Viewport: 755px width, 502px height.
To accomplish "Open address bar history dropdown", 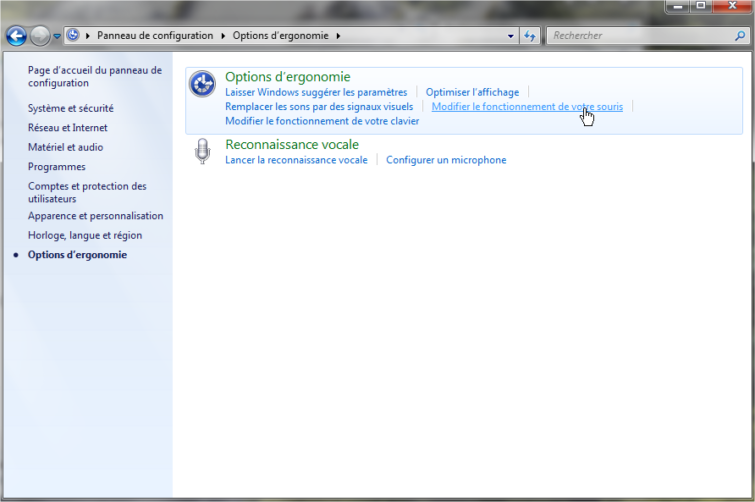I will [x=510, y=36].
